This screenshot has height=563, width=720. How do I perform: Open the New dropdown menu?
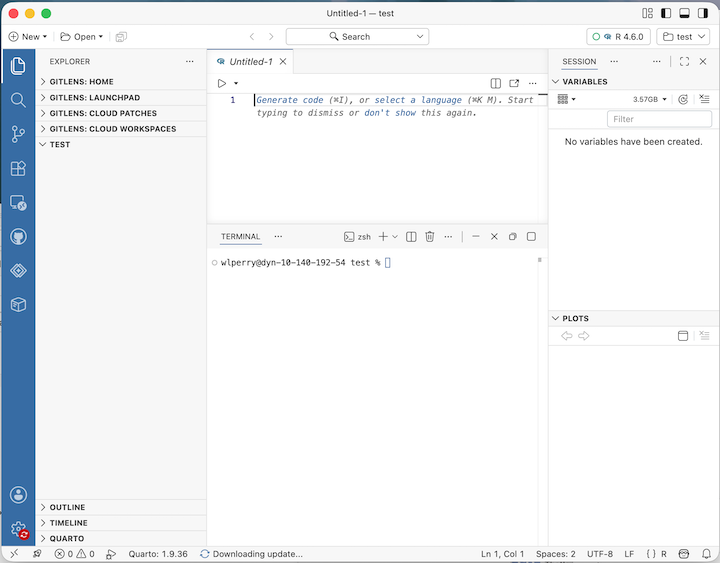tap(28, 37)
